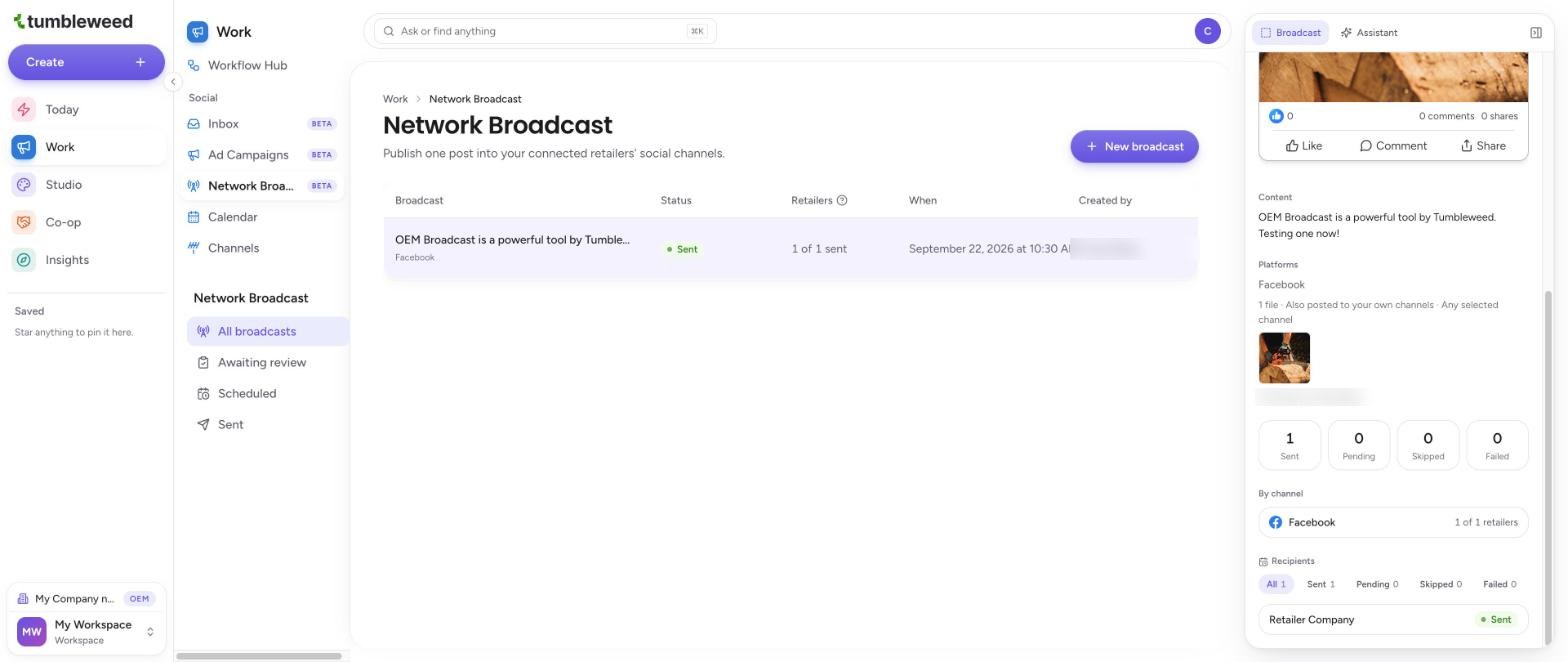This screenshot has height=662, width=1568.
Task: Click the Created by column header
Action: [x=1105, y=200]
